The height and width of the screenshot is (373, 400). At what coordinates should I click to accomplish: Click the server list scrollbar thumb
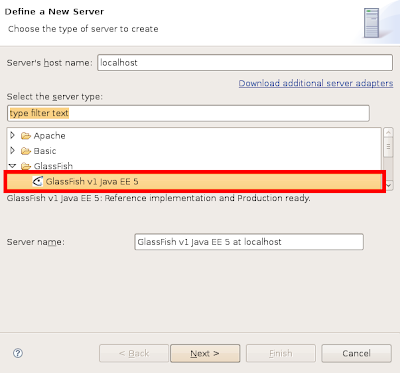[388, 147]
